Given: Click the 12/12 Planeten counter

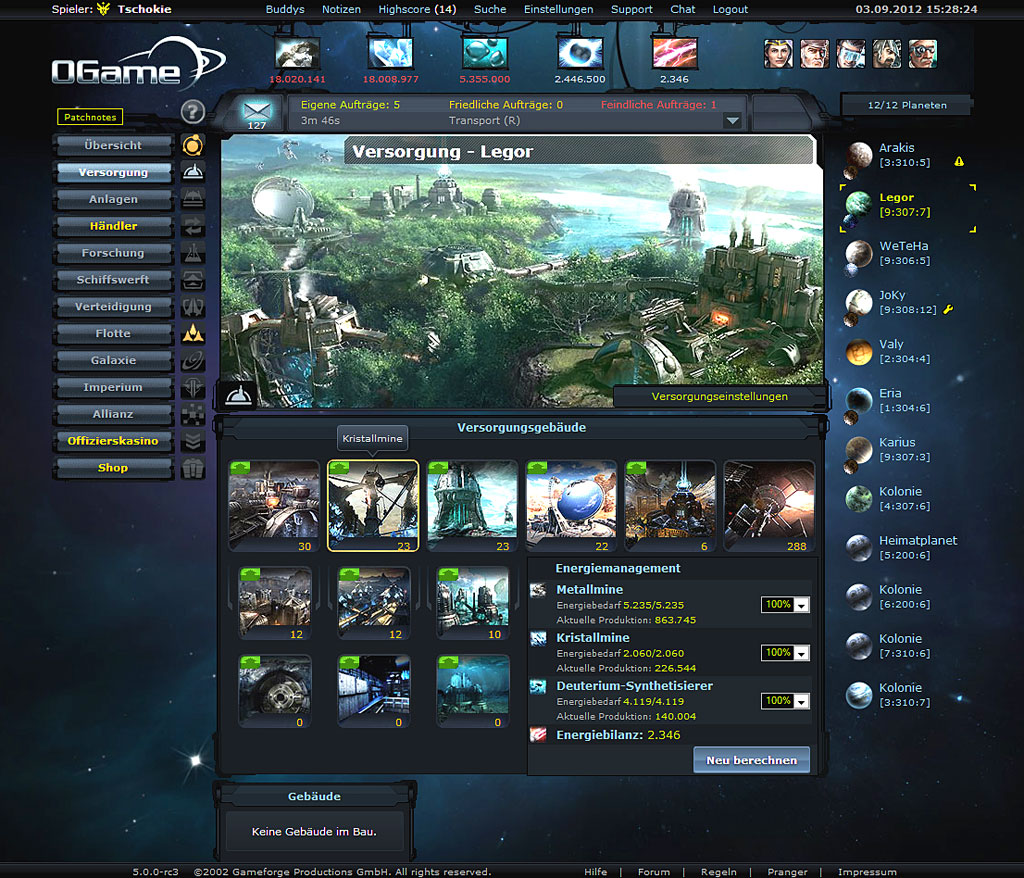Looking at the screenshot, I should tap(906, 105).
